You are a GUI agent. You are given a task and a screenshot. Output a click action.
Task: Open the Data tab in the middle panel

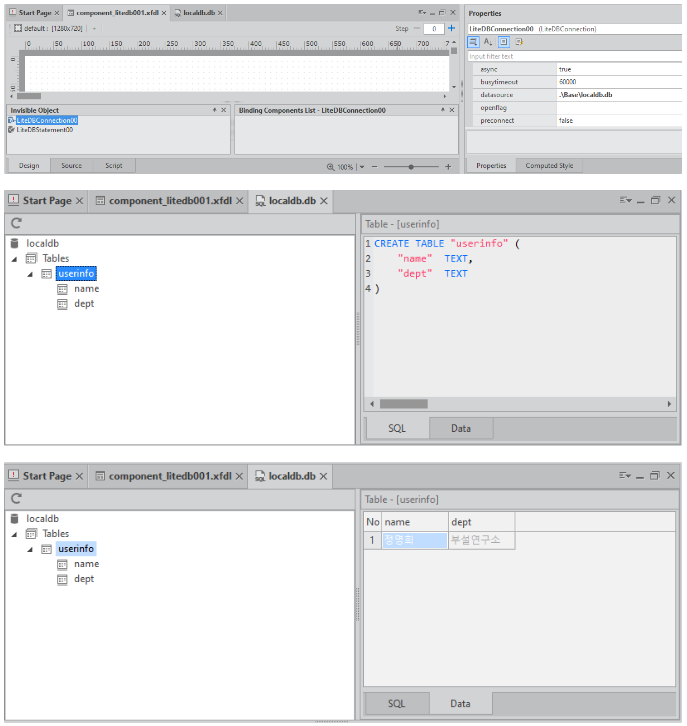tap(460, 428)
